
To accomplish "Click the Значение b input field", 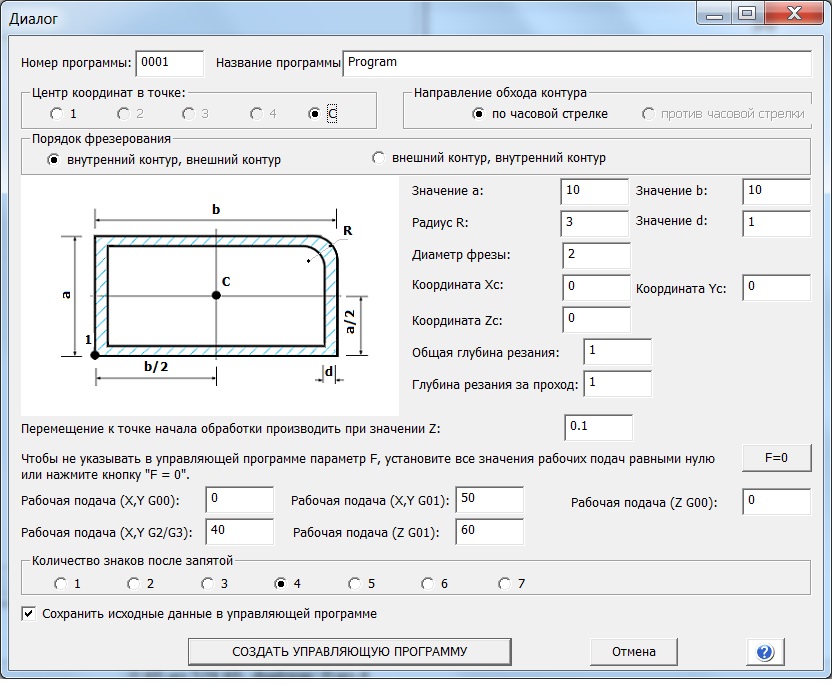I will coord(777,192).
